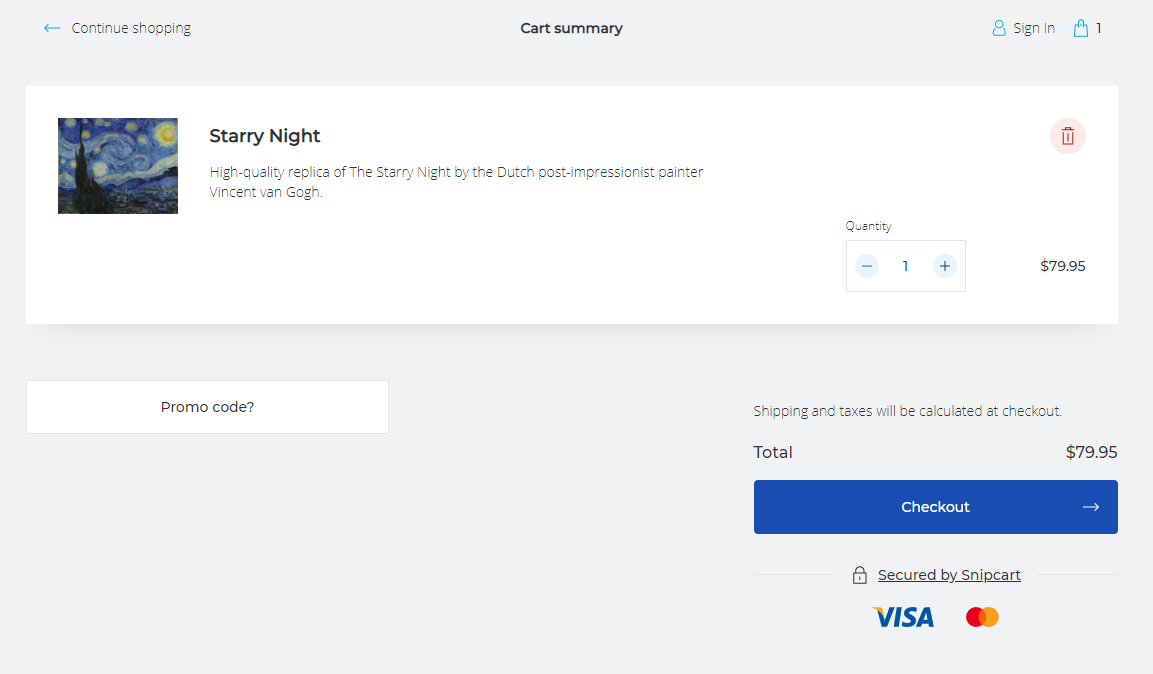This screenshot has height=674, width=1153.
Task: Click the cart item count number
Action: pos(1098,28)
